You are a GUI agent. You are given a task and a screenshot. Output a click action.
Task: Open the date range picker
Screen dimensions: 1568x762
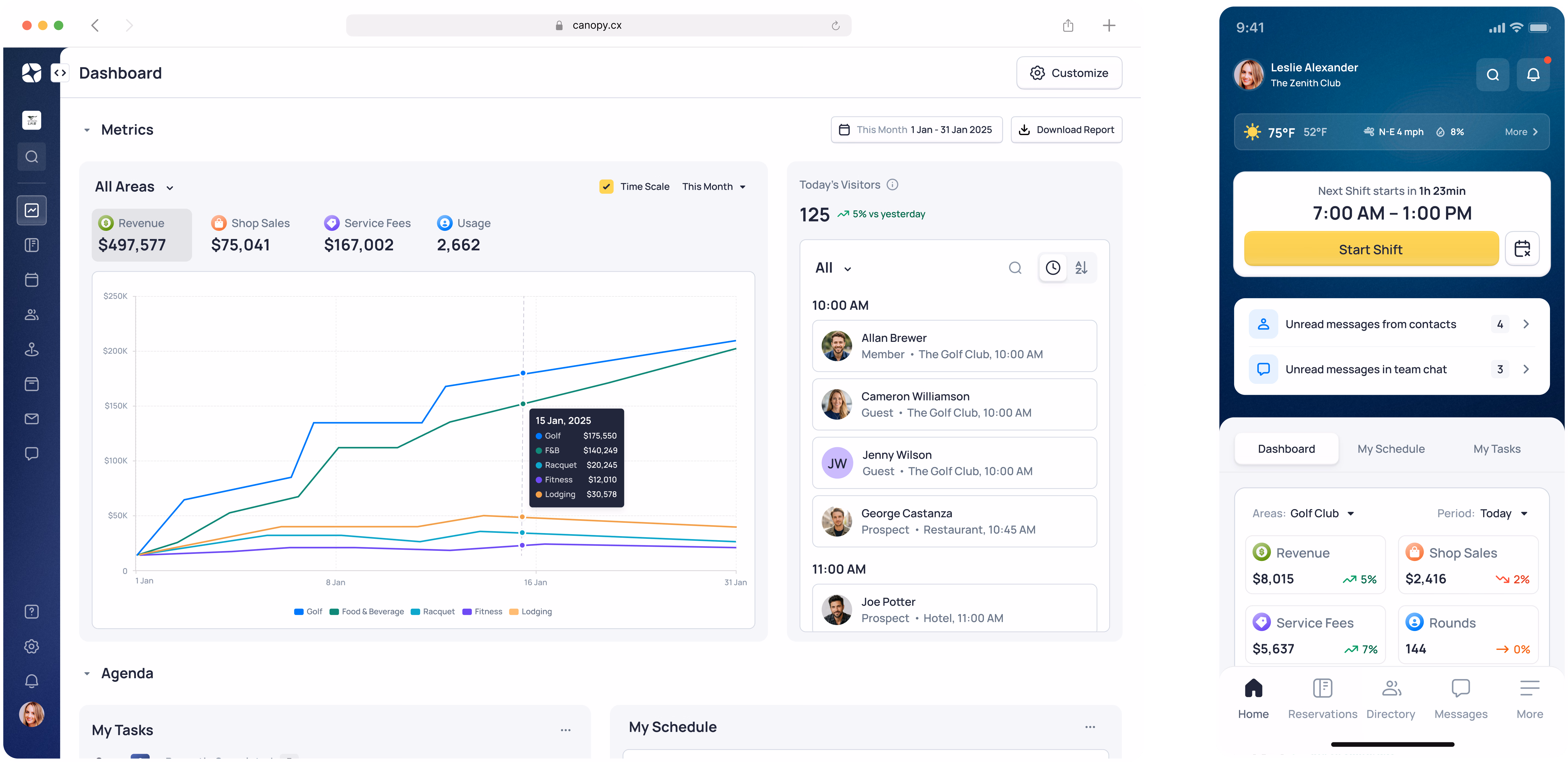pyautogui.click(x=916, y=130)
